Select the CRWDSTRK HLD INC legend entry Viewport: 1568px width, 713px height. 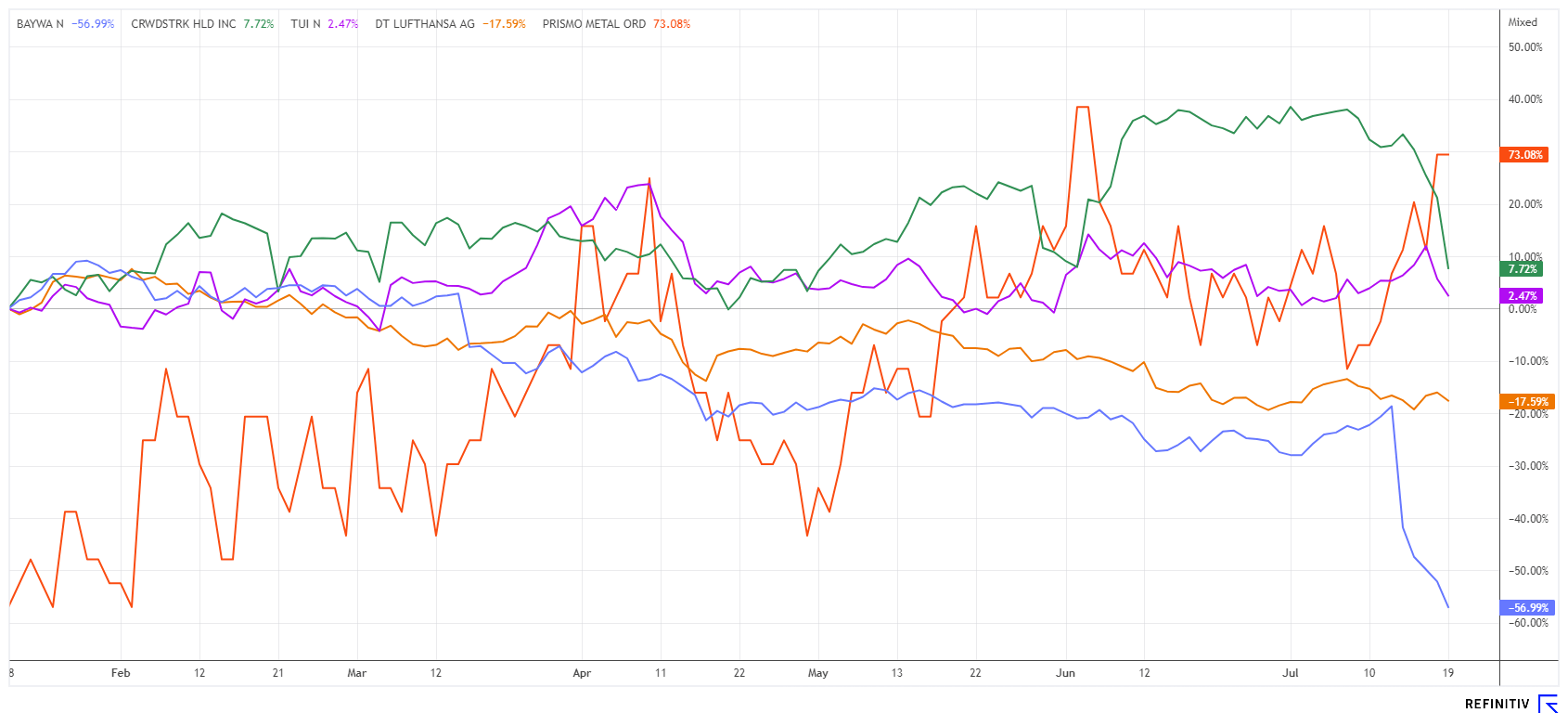point(184,24)
